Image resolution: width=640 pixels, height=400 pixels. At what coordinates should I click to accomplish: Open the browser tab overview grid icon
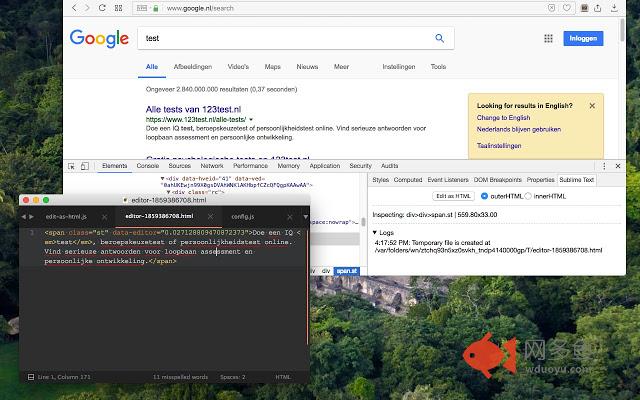point(118,8)
